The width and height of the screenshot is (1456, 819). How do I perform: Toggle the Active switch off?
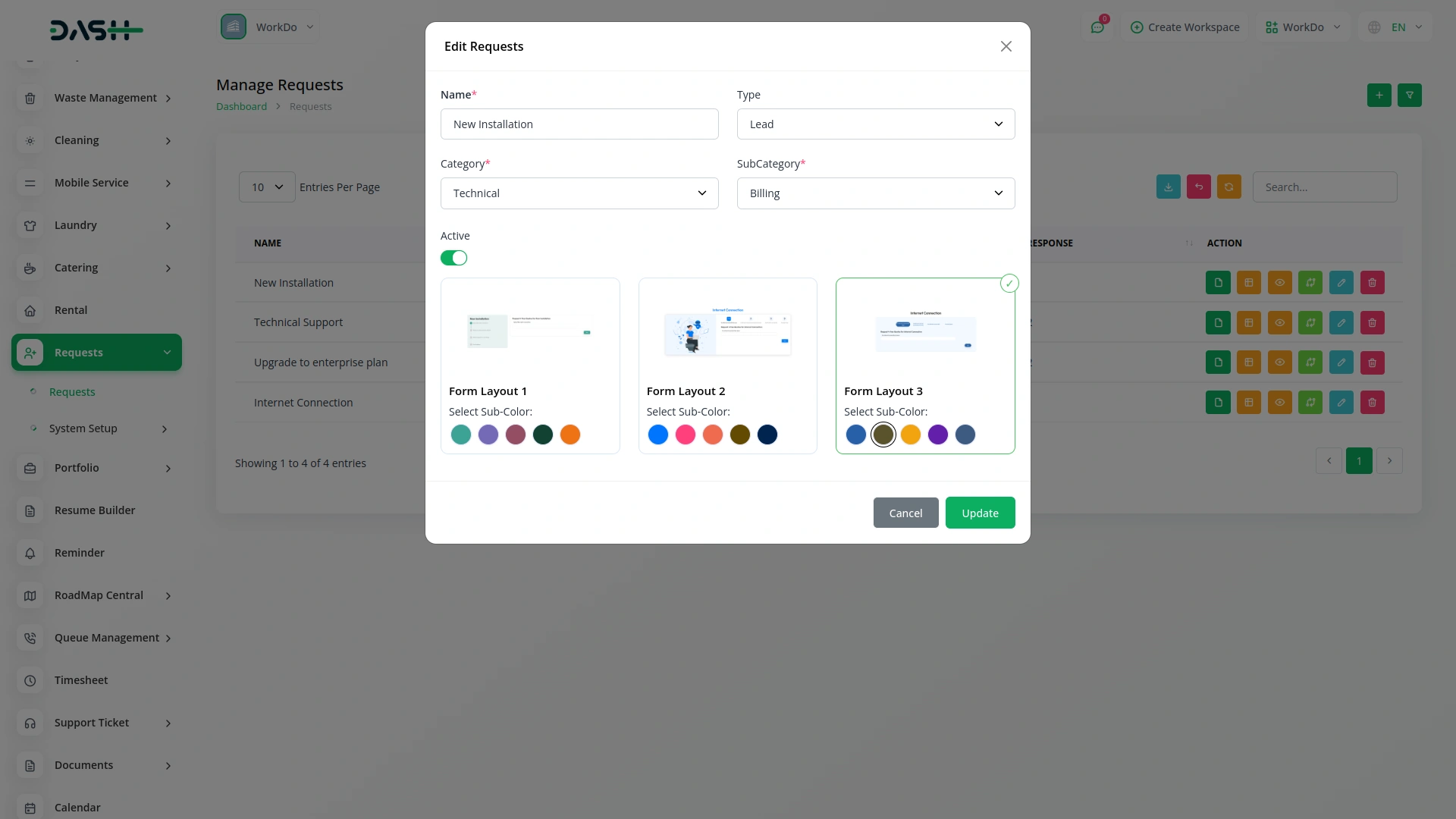(x=453, y=258)
